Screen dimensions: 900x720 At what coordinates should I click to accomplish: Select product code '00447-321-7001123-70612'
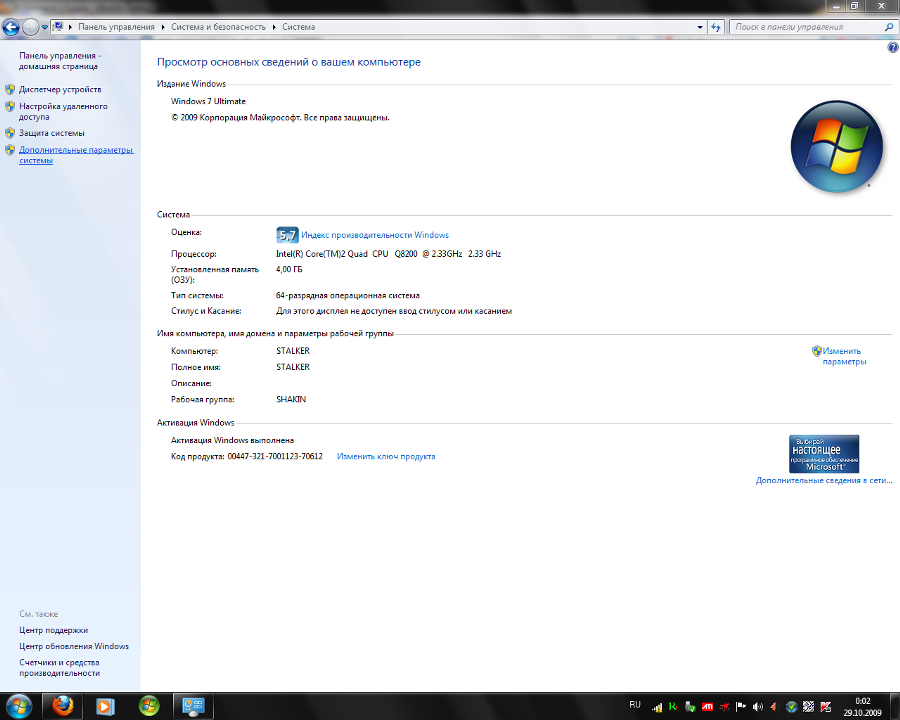click(275, 456)
